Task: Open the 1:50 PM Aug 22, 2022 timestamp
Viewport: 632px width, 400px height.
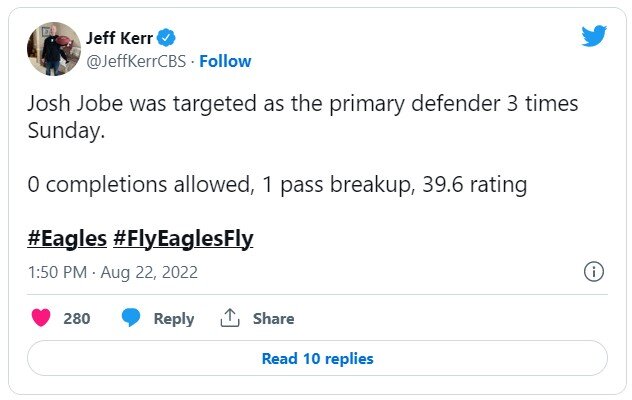Action: click(112, 272)
